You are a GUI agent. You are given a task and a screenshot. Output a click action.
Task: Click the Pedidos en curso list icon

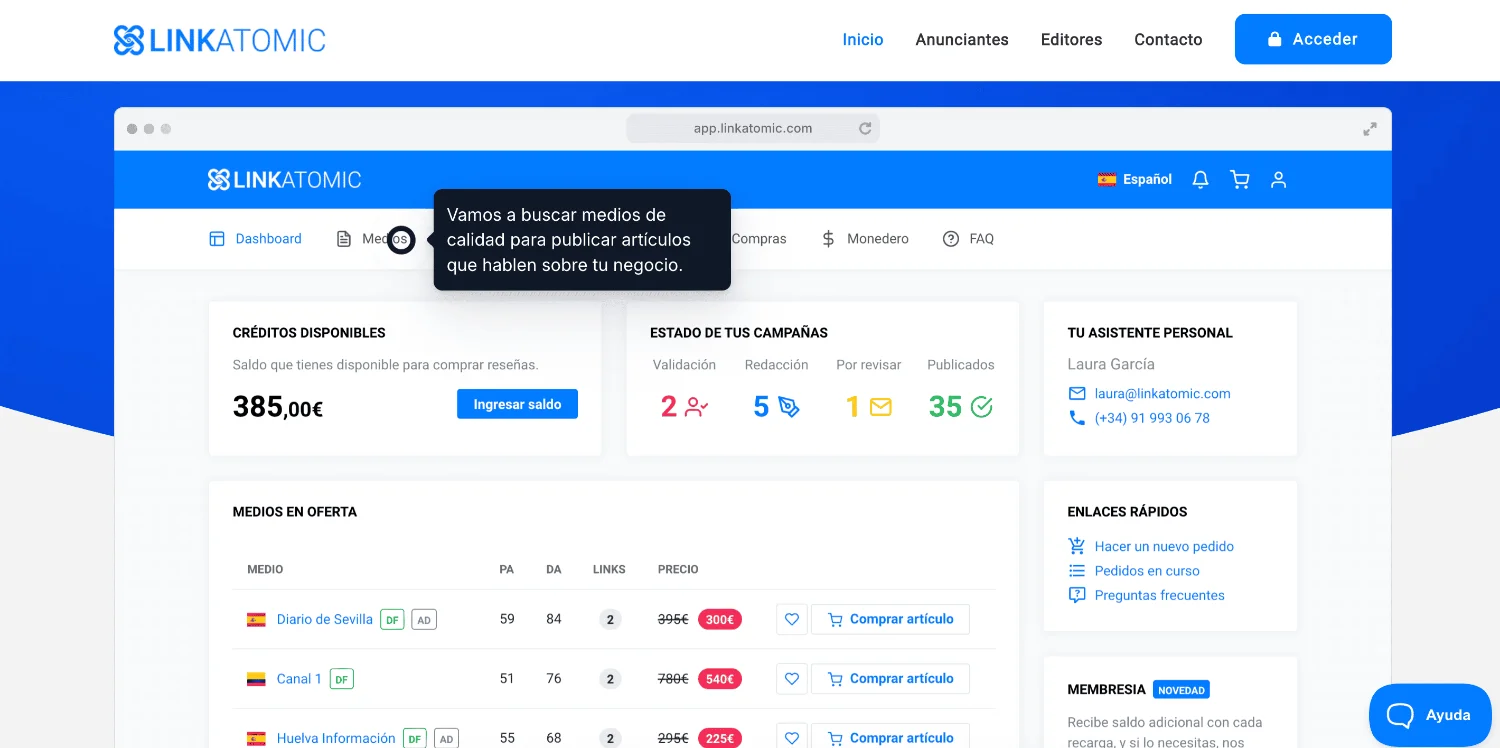[x=1077, y=571]
